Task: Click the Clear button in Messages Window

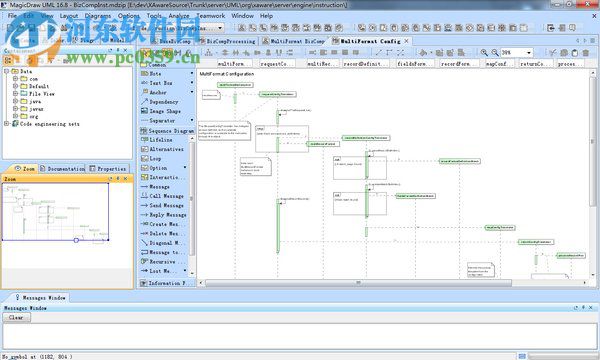Action: [16, 318]
